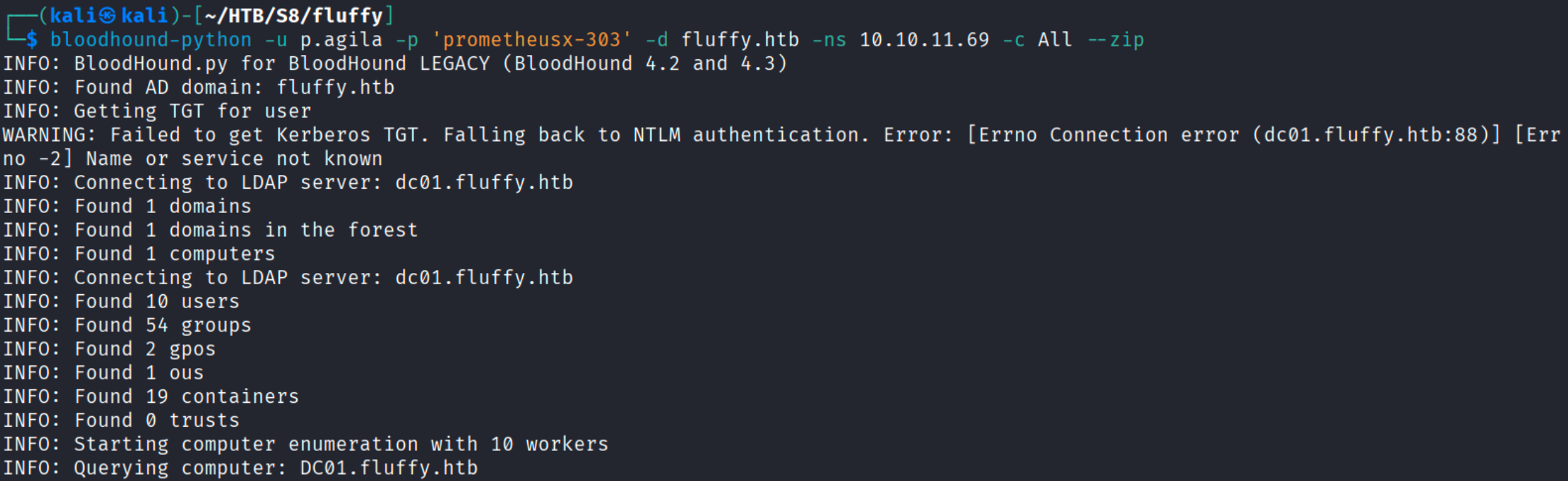1568x481 pixels.
Task: Click the nameserver IP 10.10.11.69
Action: [924, 40]
